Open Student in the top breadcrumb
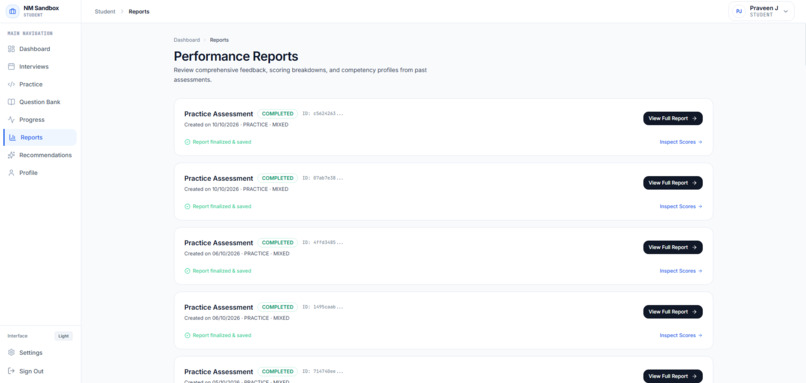 pyautogui.click(x=105, y=11)
